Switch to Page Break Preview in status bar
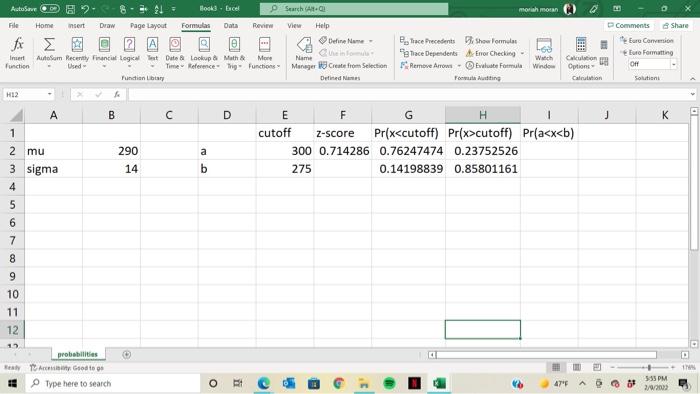Image resolution: width=700 pixels, height=394 pixels. pos(597,367)
